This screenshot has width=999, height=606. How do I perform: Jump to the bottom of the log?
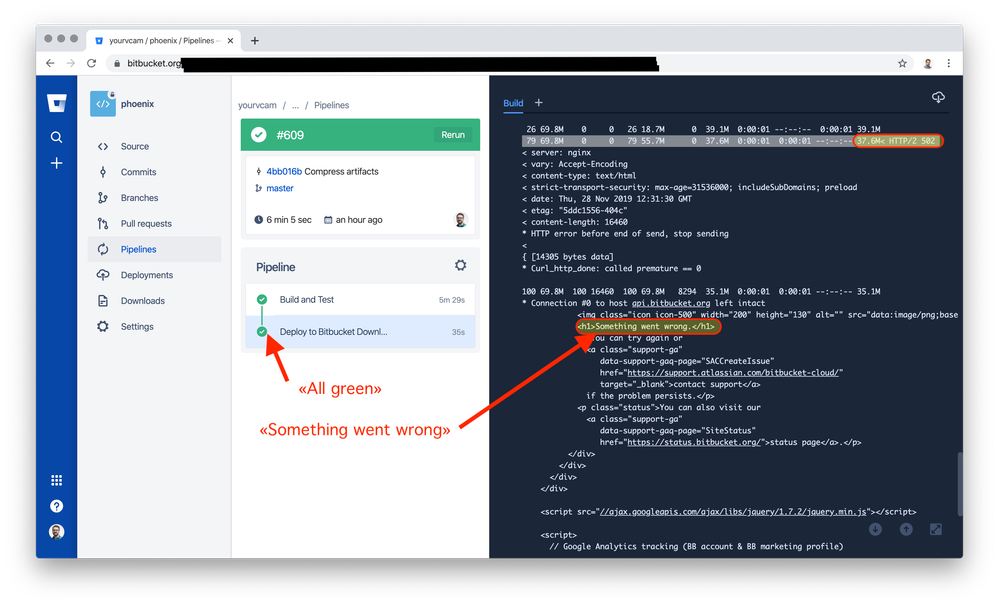point(875,530)
